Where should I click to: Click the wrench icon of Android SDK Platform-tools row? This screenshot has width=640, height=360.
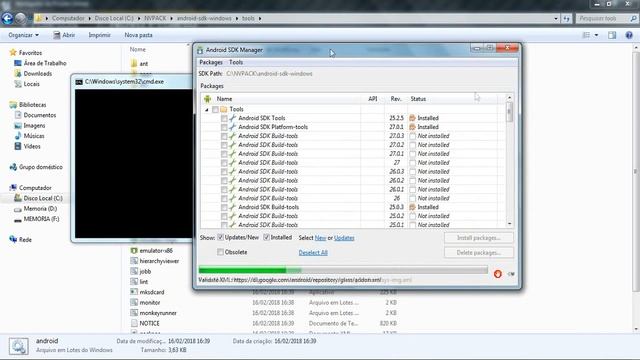click(233, 127)
